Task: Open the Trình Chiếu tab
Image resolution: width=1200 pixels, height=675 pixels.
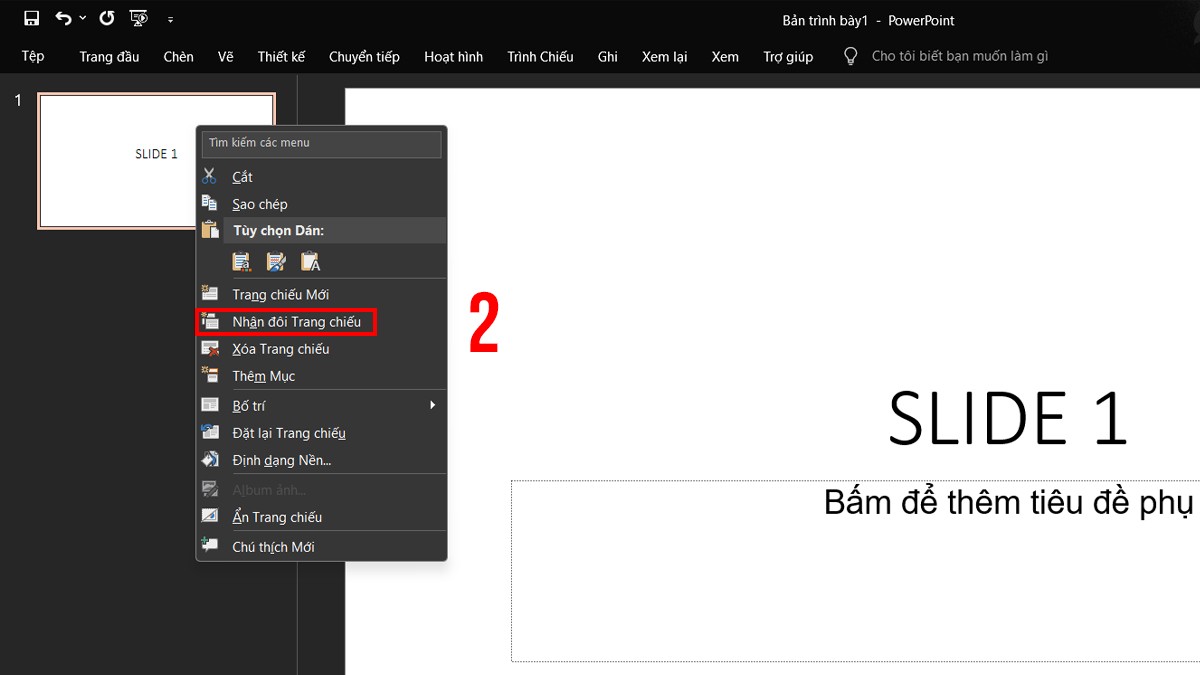Action: [540, 56]
